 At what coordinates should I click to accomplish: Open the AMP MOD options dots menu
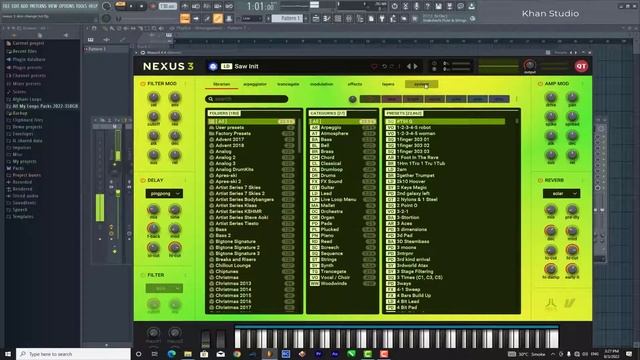tap(582, 84)
